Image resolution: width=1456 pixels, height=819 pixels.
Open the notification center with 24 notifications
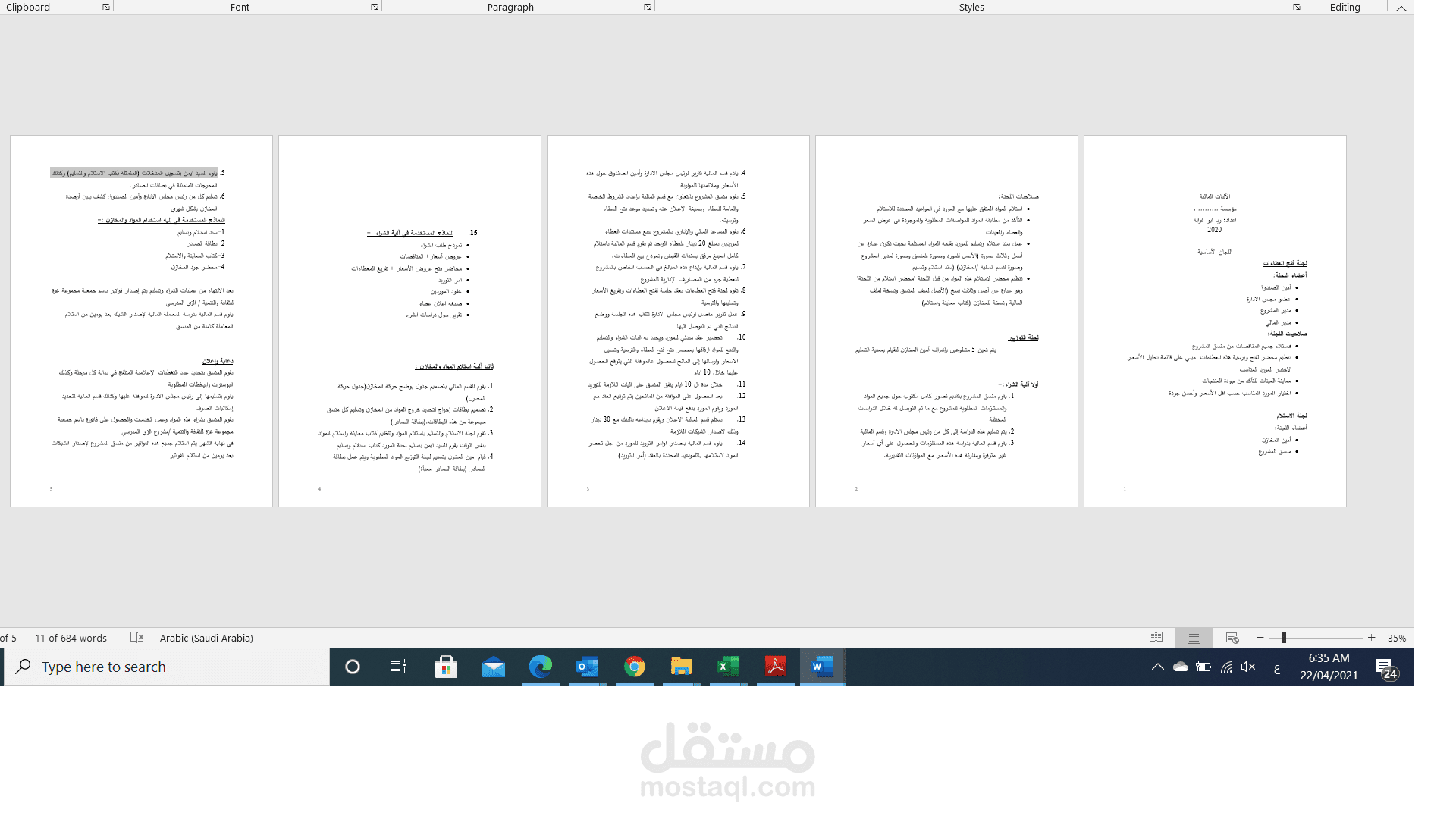coord(1386,668)
